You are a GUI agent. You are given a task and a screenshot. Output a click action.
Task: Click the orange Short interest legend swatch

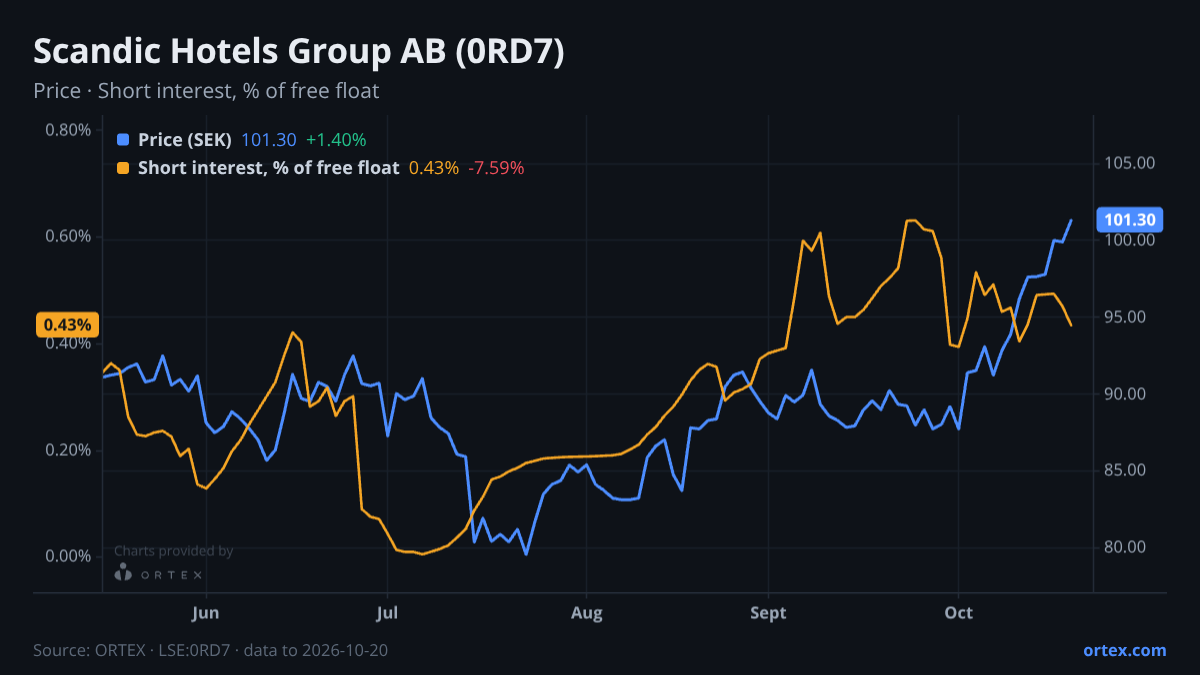(123, 168)
